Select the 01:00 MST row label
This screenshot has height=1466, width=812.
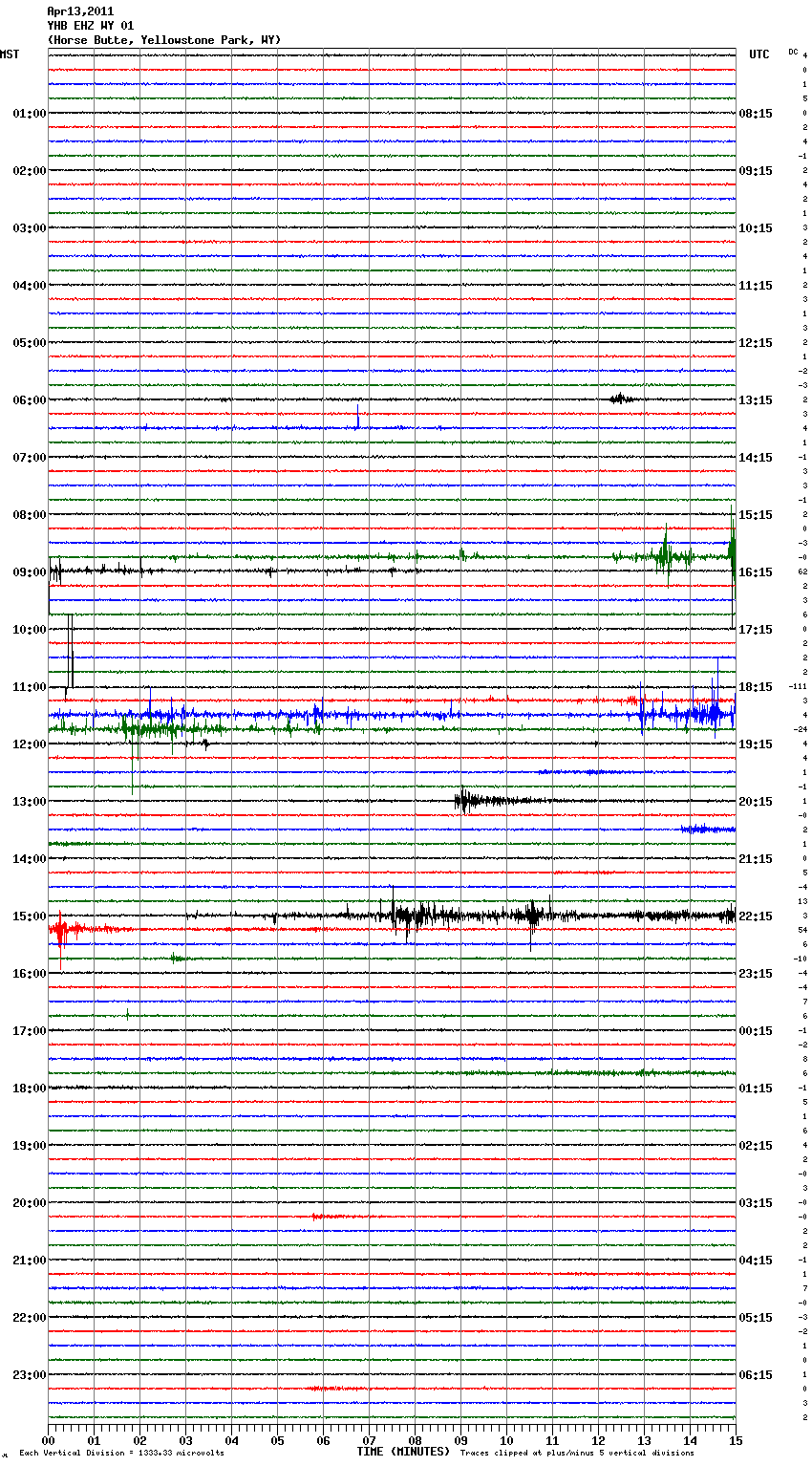[30, 114]
